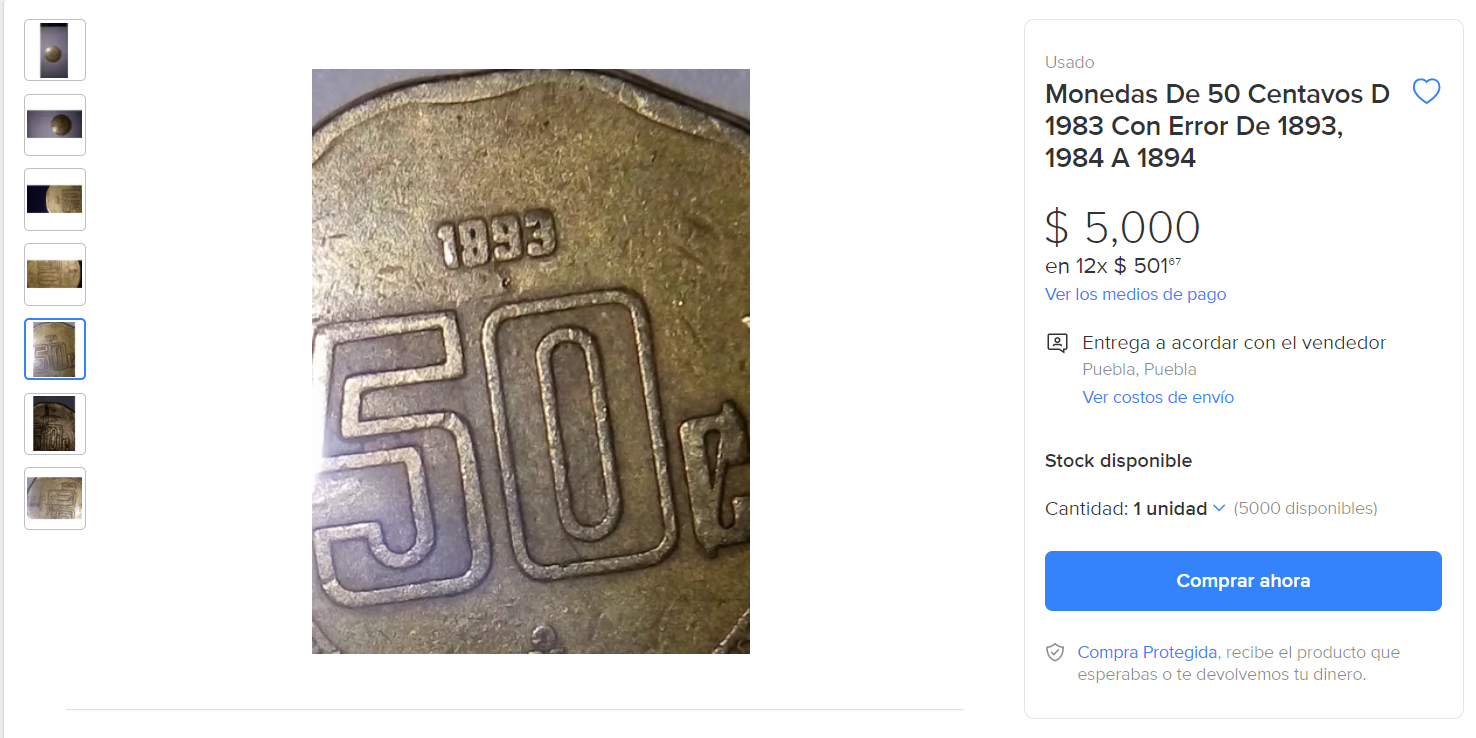Enlarge the main 1893 coin photo
Image resolution: width=1476 pixels, height=738 pixels.
coord(530,361)
